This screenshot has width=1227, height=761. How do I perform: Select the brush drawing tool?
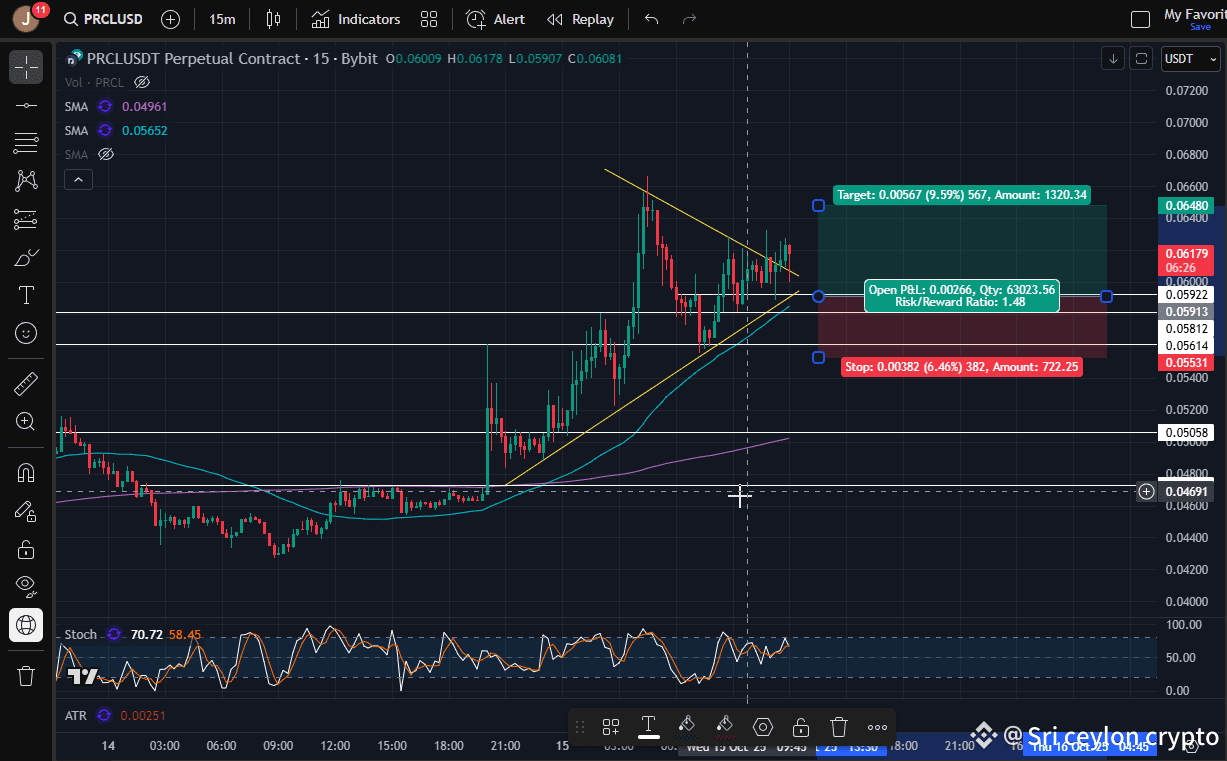coord(25,256)
